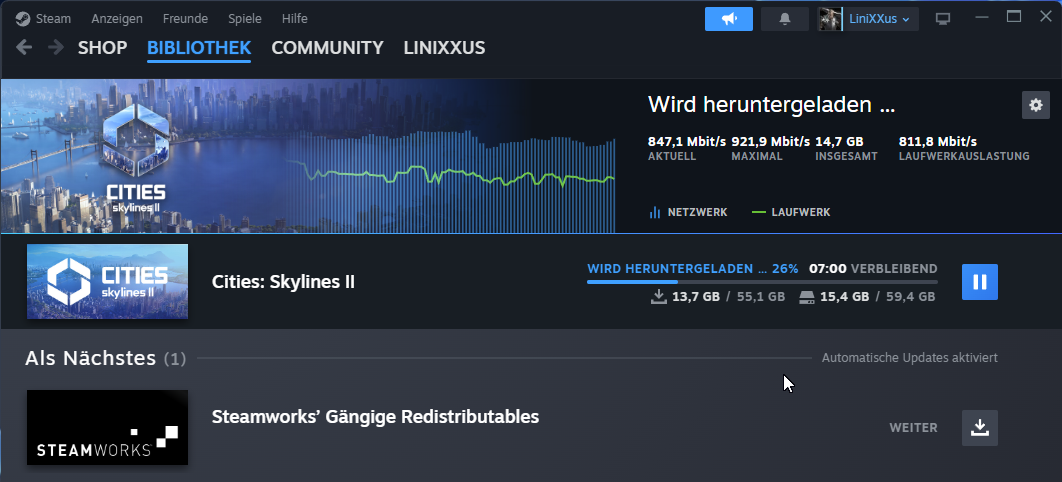Pause the Cities: Skylines II download
The height and width of the screenshot is (482, 1062).
point(979,282)
